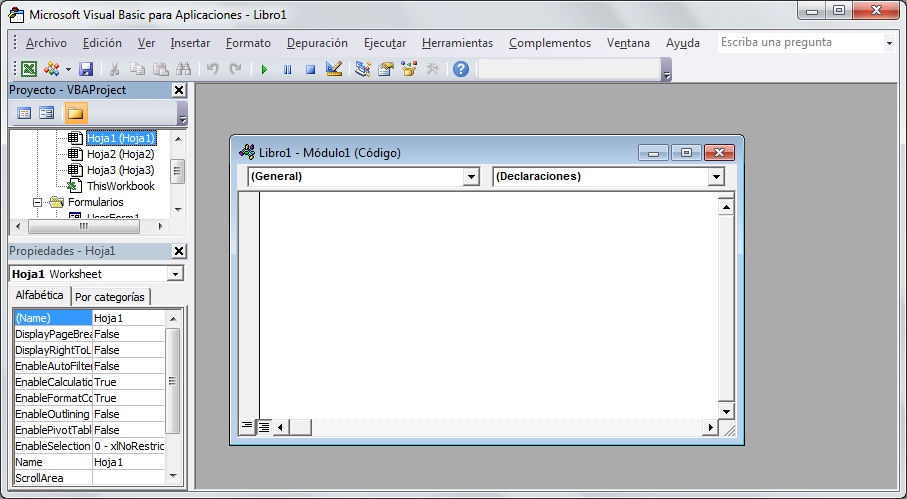Screen dimensions: 907x499
Task: Open the Insertar menu
Action: [x=190, y=43]
